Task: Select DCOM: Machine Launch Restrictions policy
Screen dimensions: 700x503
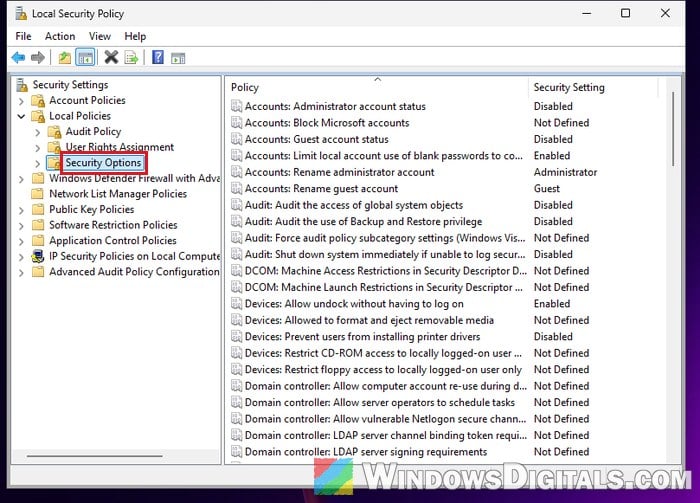Action: click(x=383, y=287)
